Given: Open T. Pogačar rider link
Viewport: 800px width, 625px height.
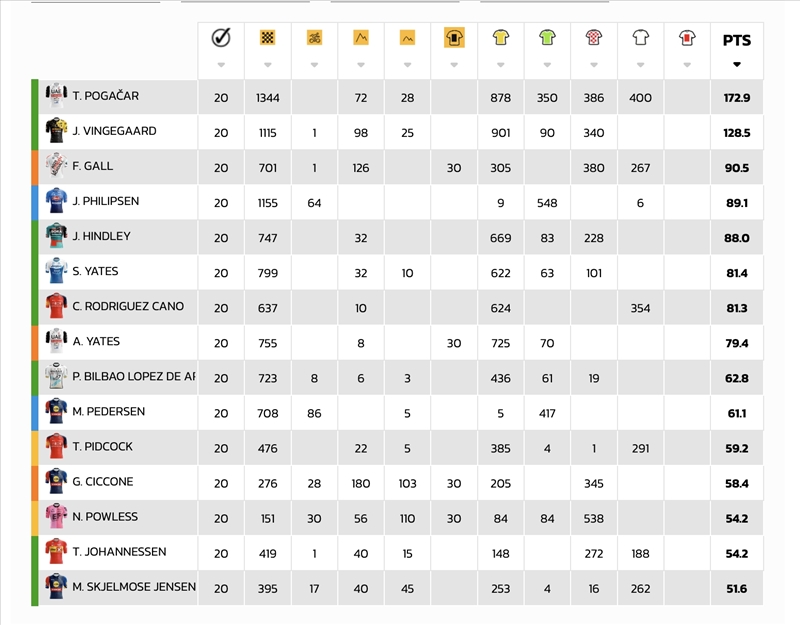Looking at the screenshot, I should coord(105,97).
